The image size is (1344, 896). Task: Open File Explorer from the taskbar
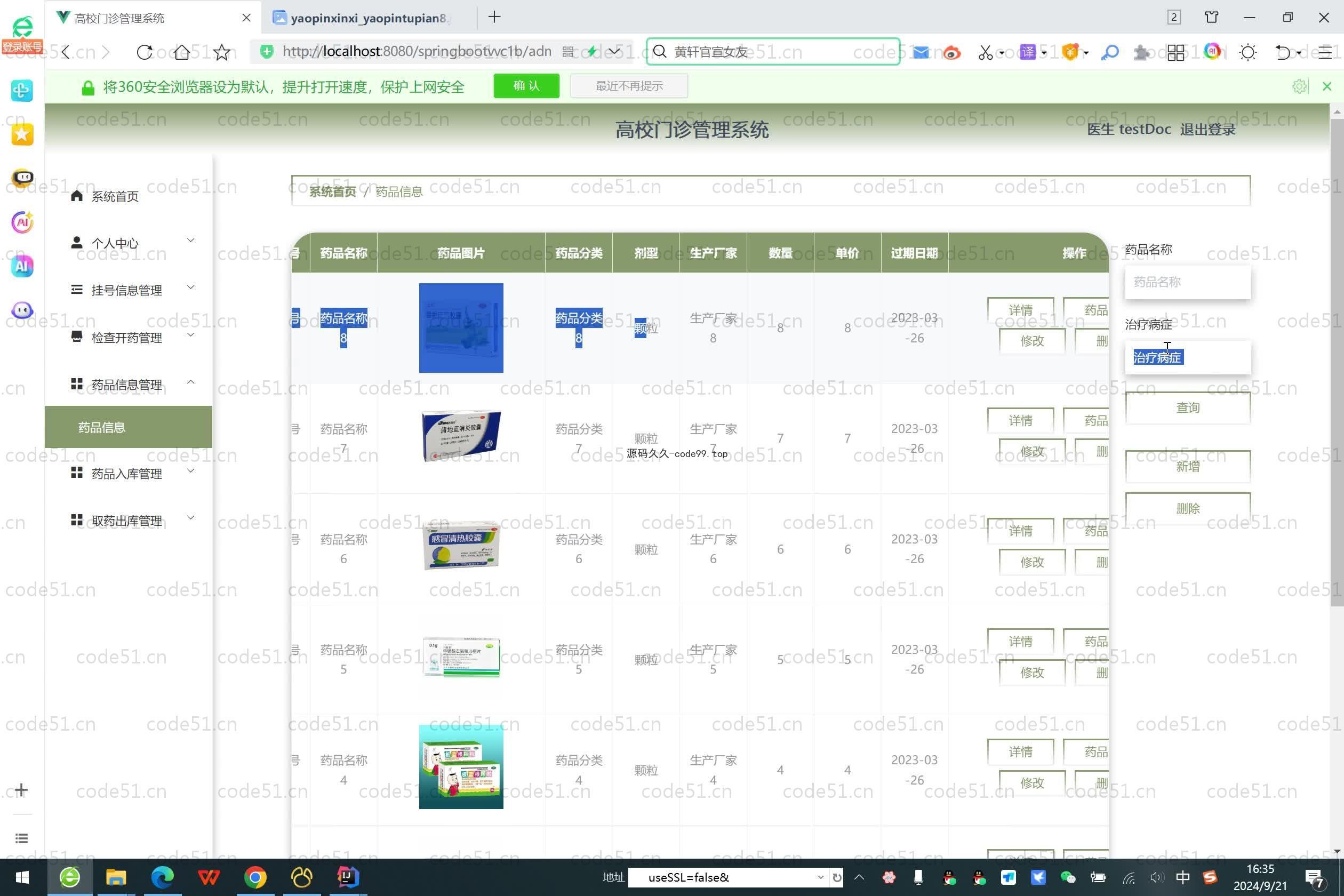(x=115, y=877)
